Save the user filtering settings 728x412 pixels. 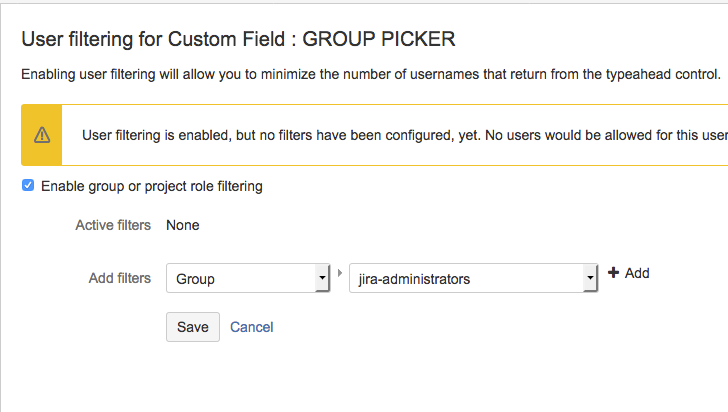[x=193, y=327]
